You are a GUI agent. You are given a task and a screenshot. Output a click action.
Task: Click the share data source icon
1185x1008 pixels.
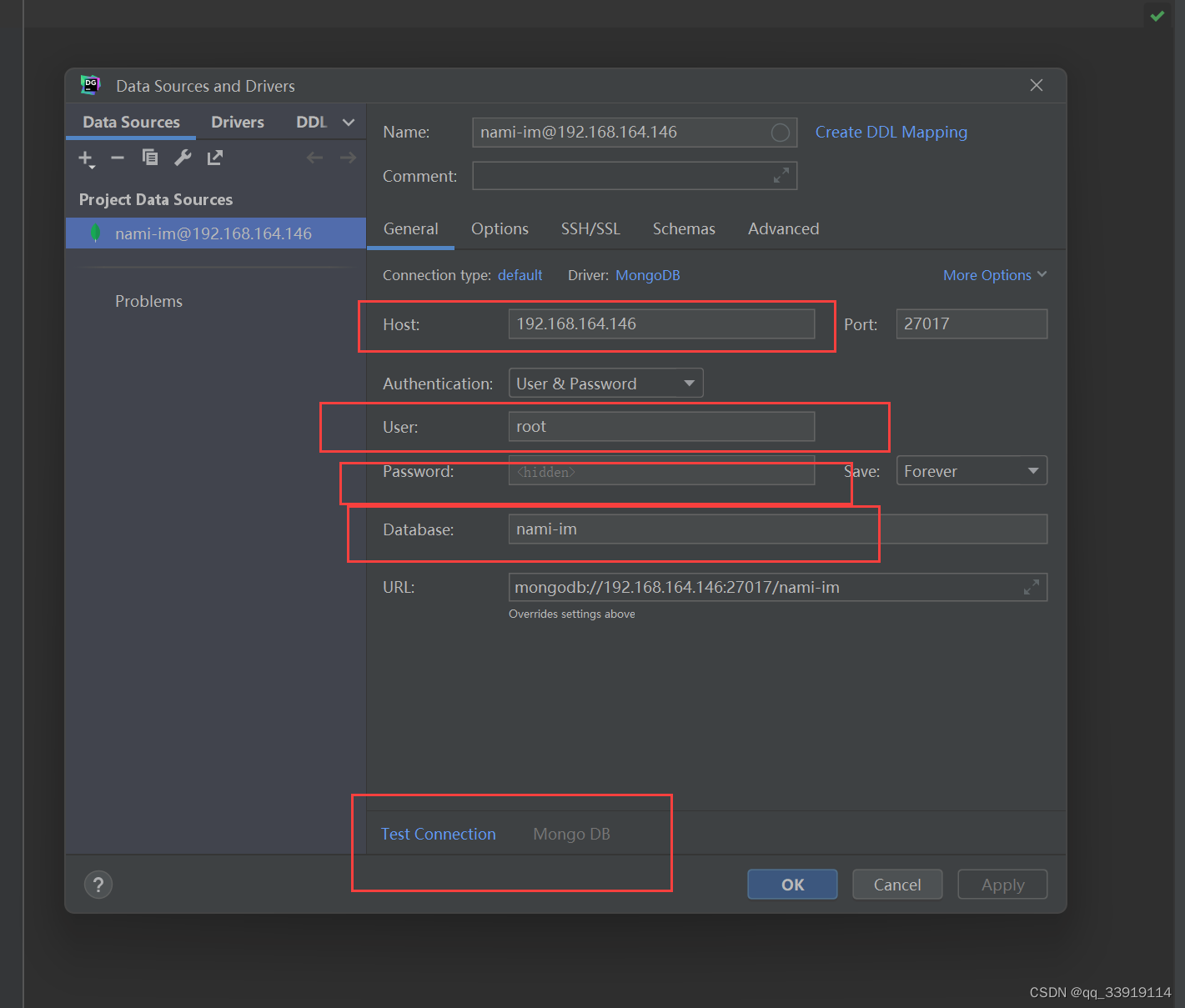tap(214, 158)
